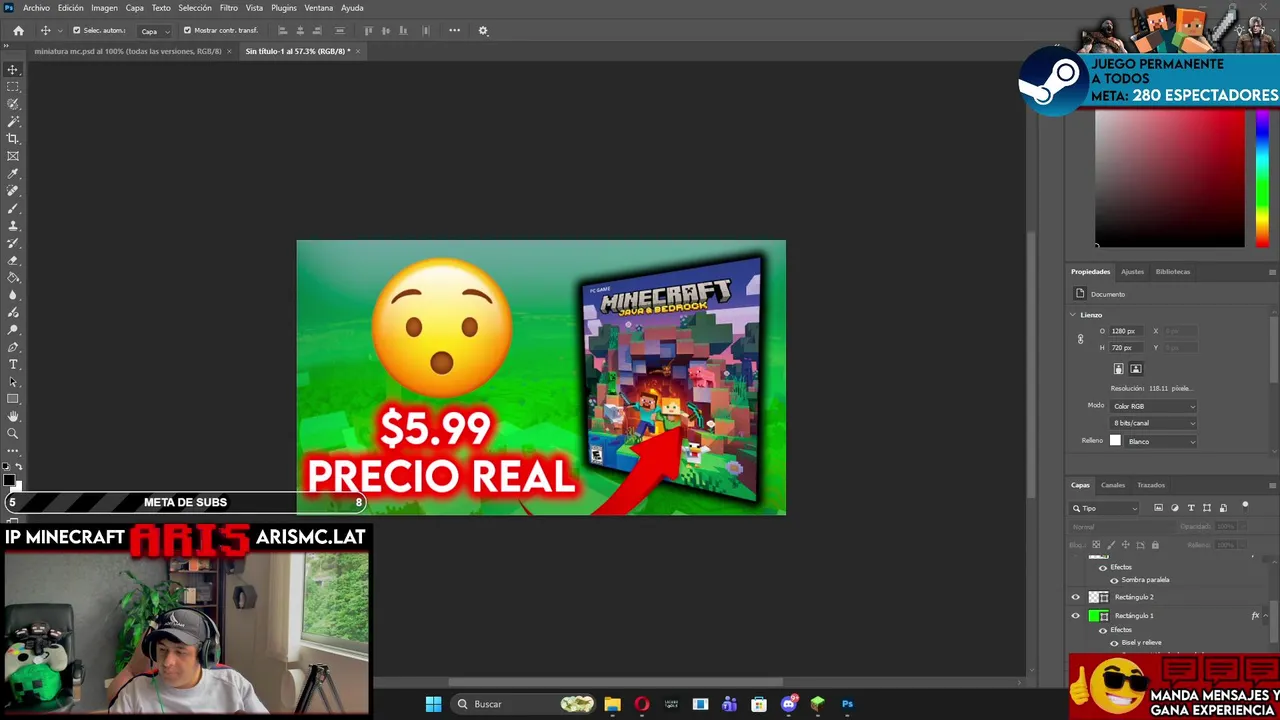Show more align options (three dots)

pos(454,30)
